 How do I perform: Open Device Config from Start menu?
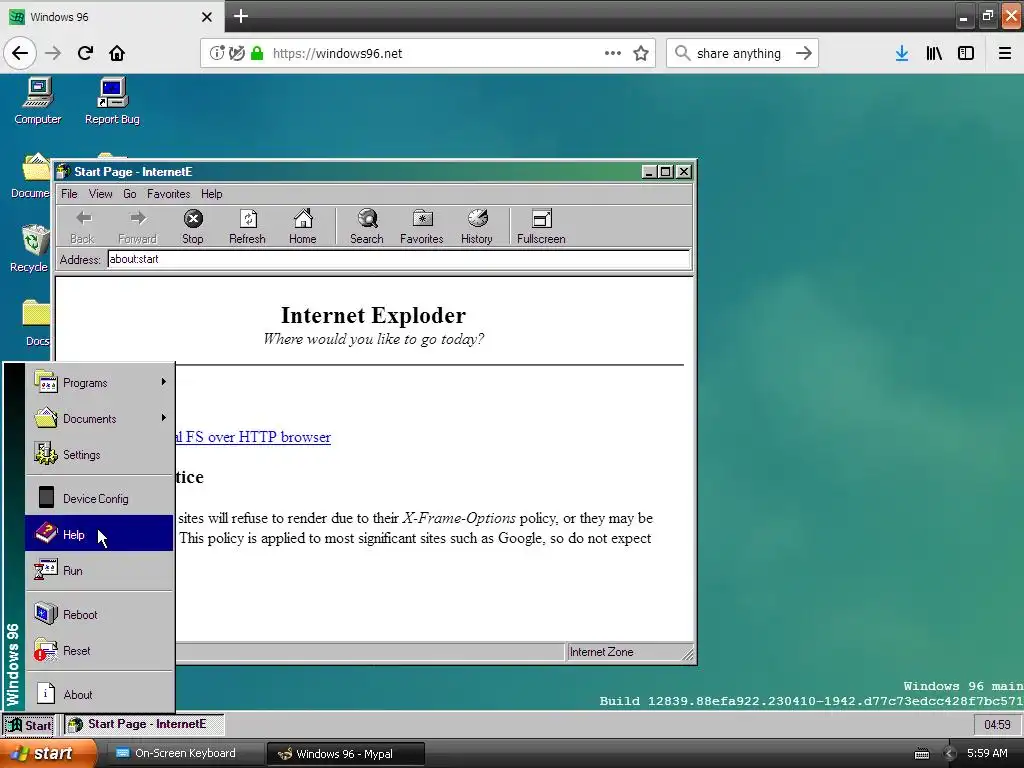point(99,498)
